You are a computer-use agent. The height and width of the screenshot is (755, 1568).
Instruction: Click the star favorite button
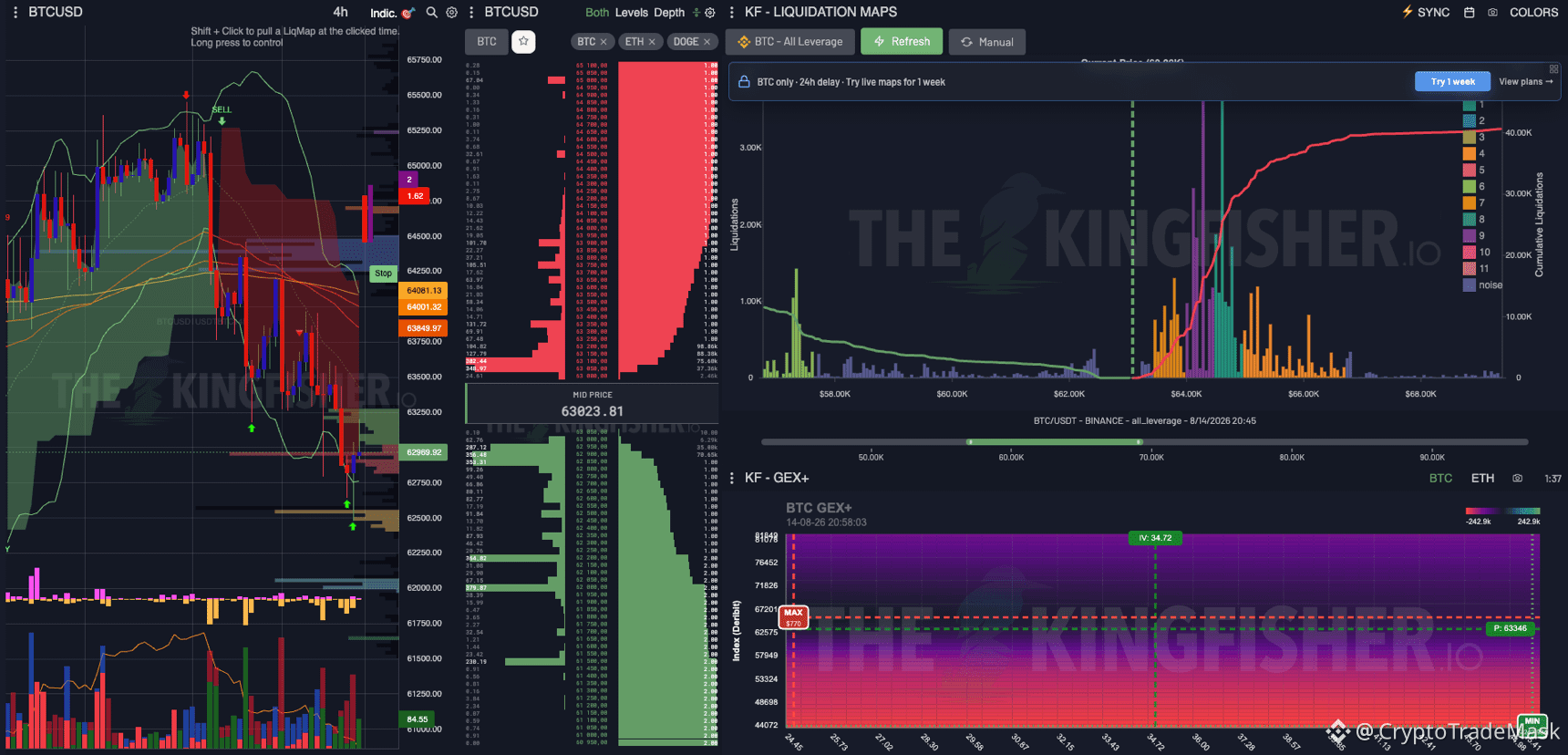point(523,42)
